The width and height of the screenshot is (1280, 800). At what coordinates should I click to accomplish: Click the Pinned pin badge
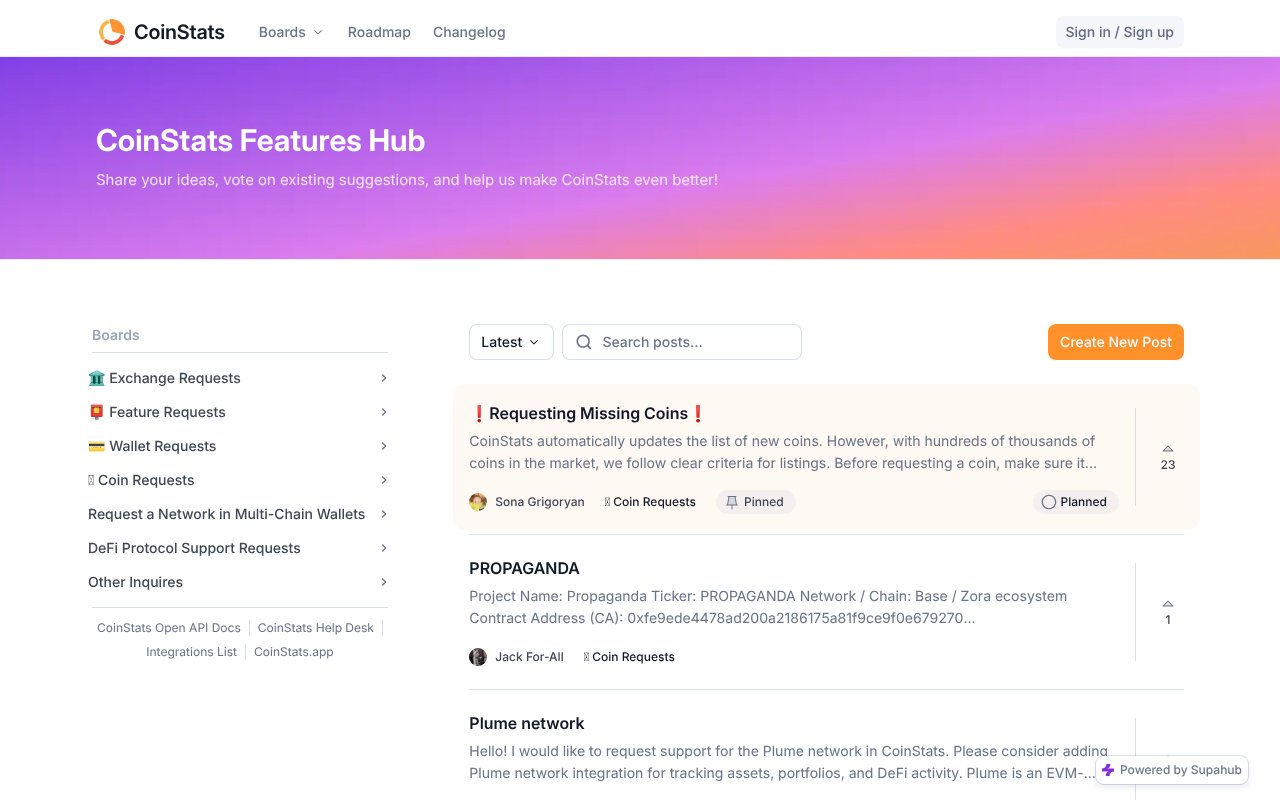[x=755, y=502]
